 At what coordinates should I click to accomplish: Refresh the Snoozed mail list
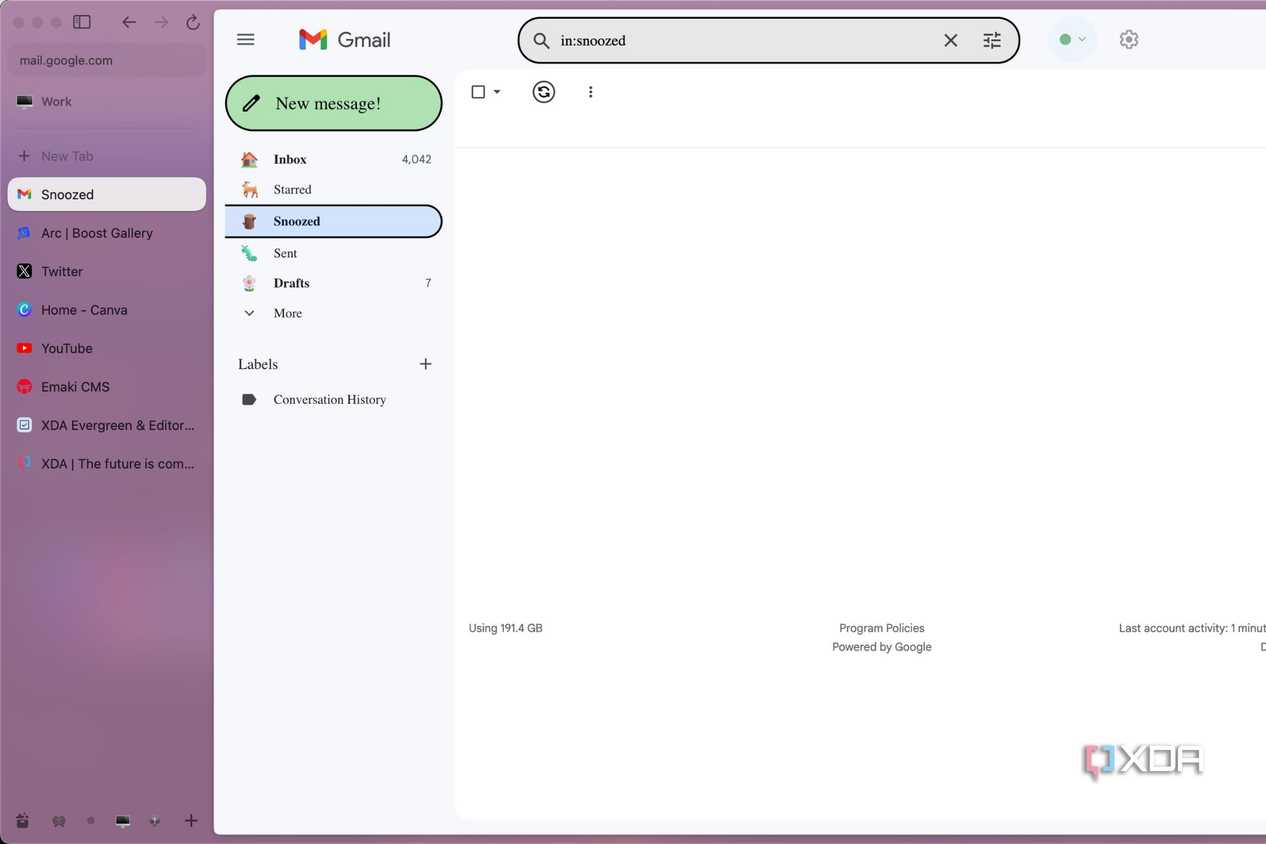[543, 92]
